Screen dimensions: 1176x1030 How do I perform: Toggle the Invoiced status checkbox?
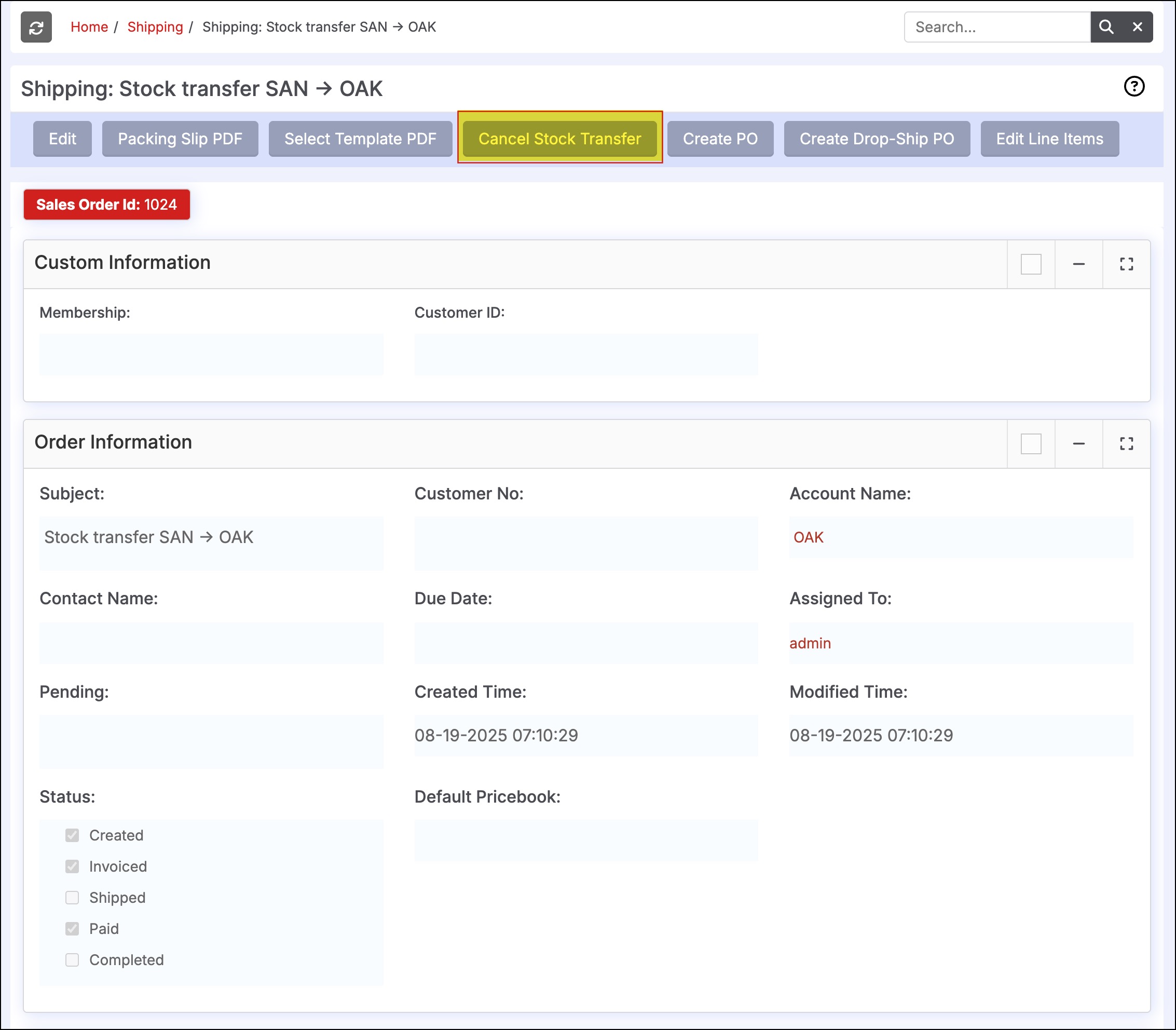pyautogui.click(x=72, y=866)
